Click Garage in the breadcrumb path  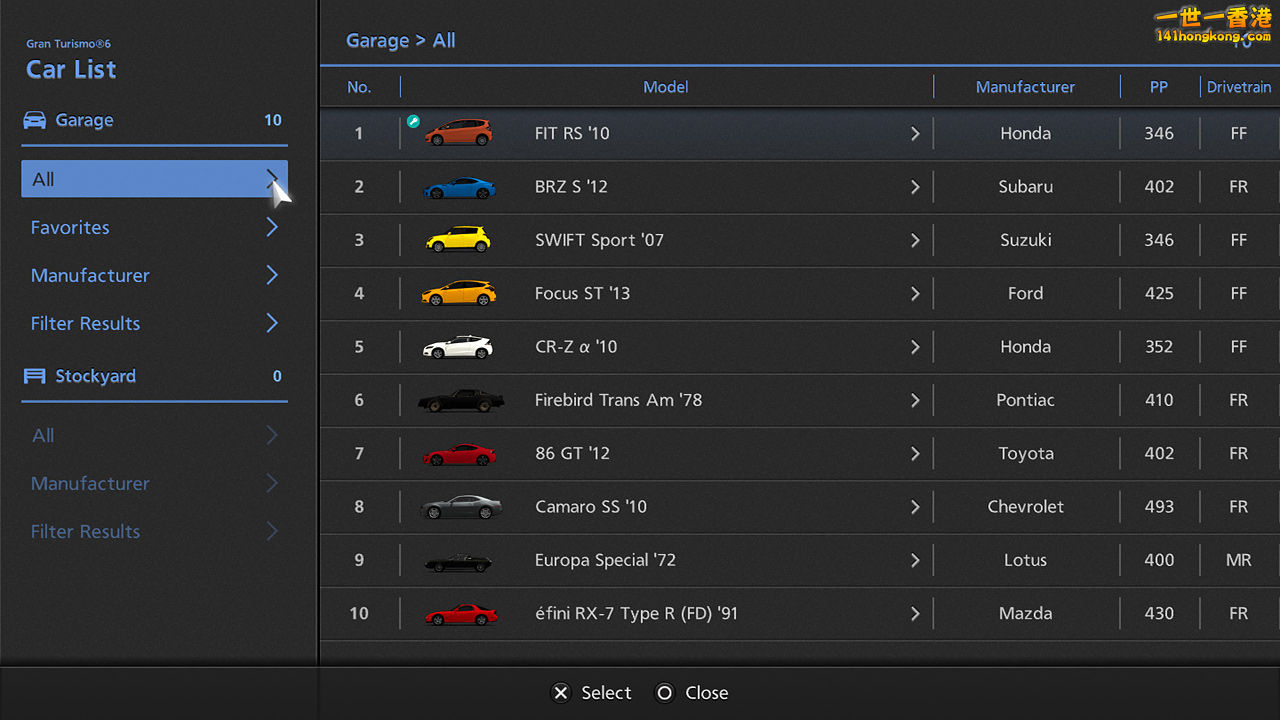[x=377, y=40]
